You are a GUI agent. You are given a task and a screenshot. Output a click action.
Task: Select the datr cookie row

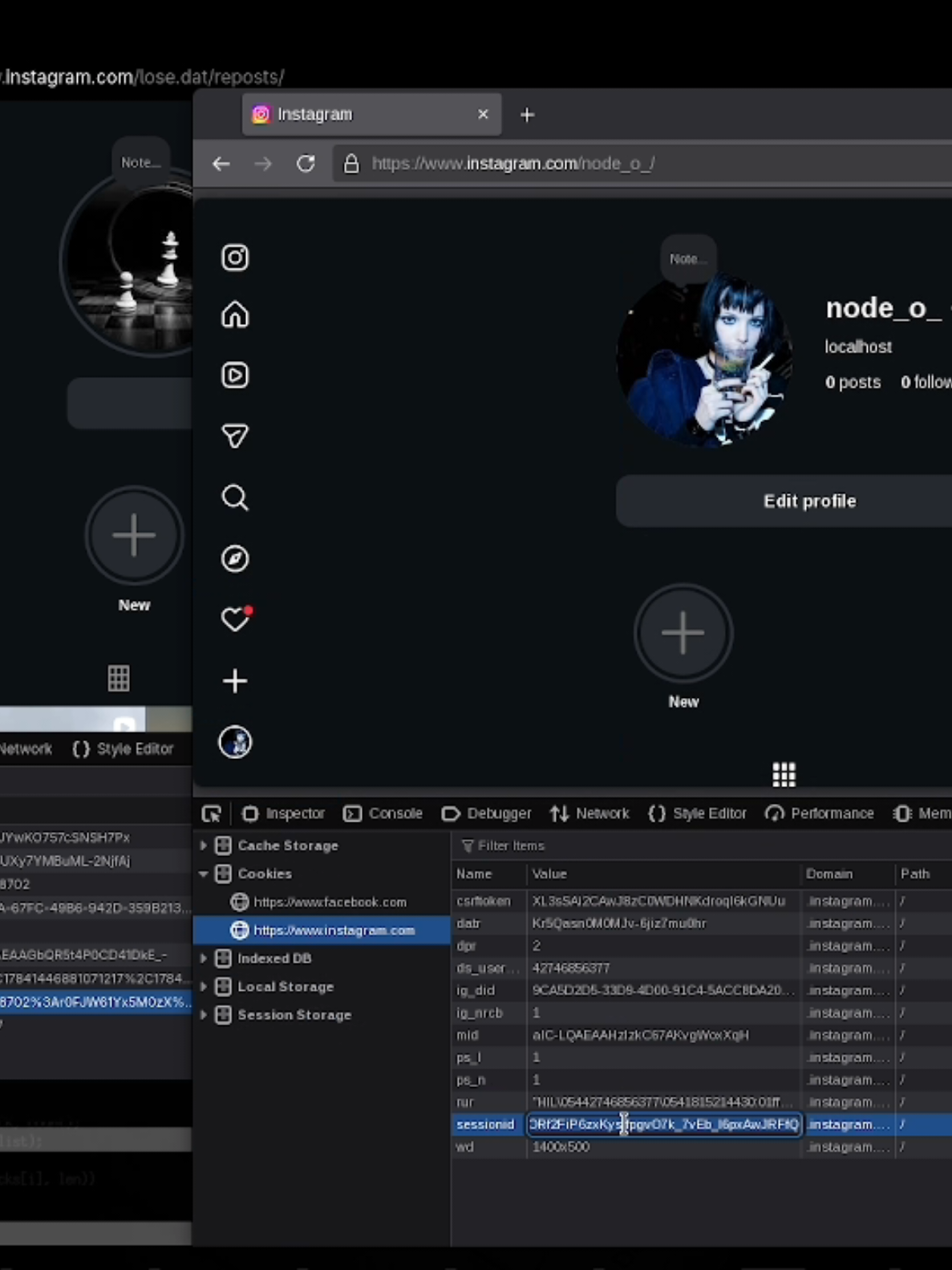point(702,923)
